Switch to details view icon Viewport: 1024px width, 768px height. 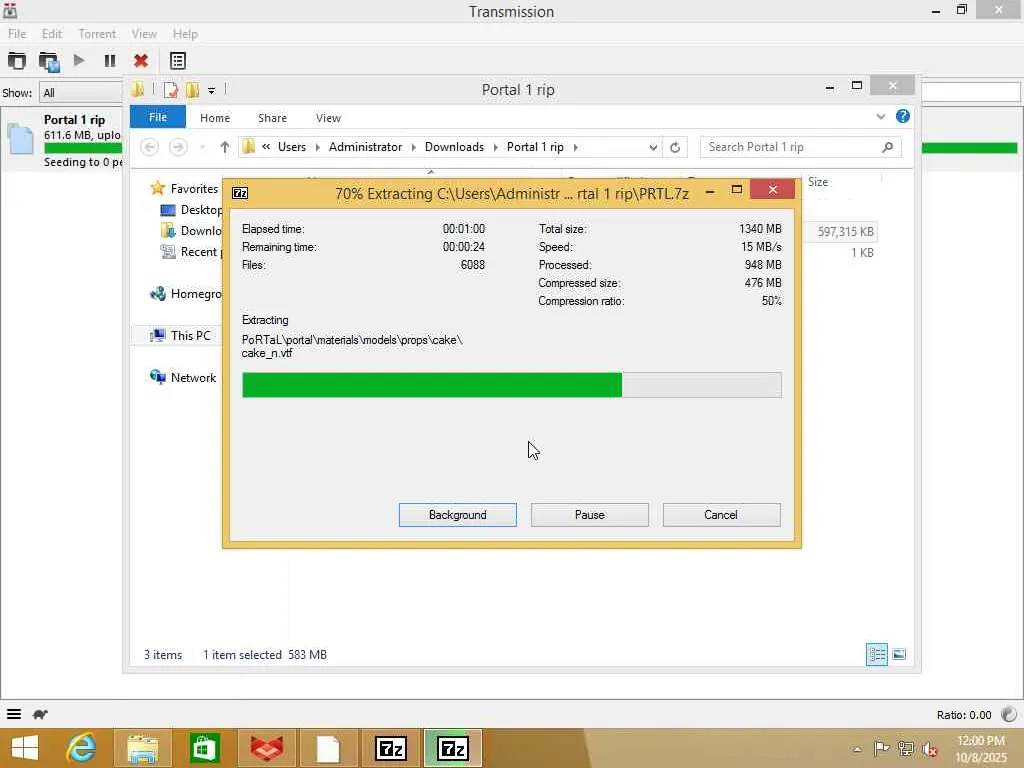click(x=876, y=654)
